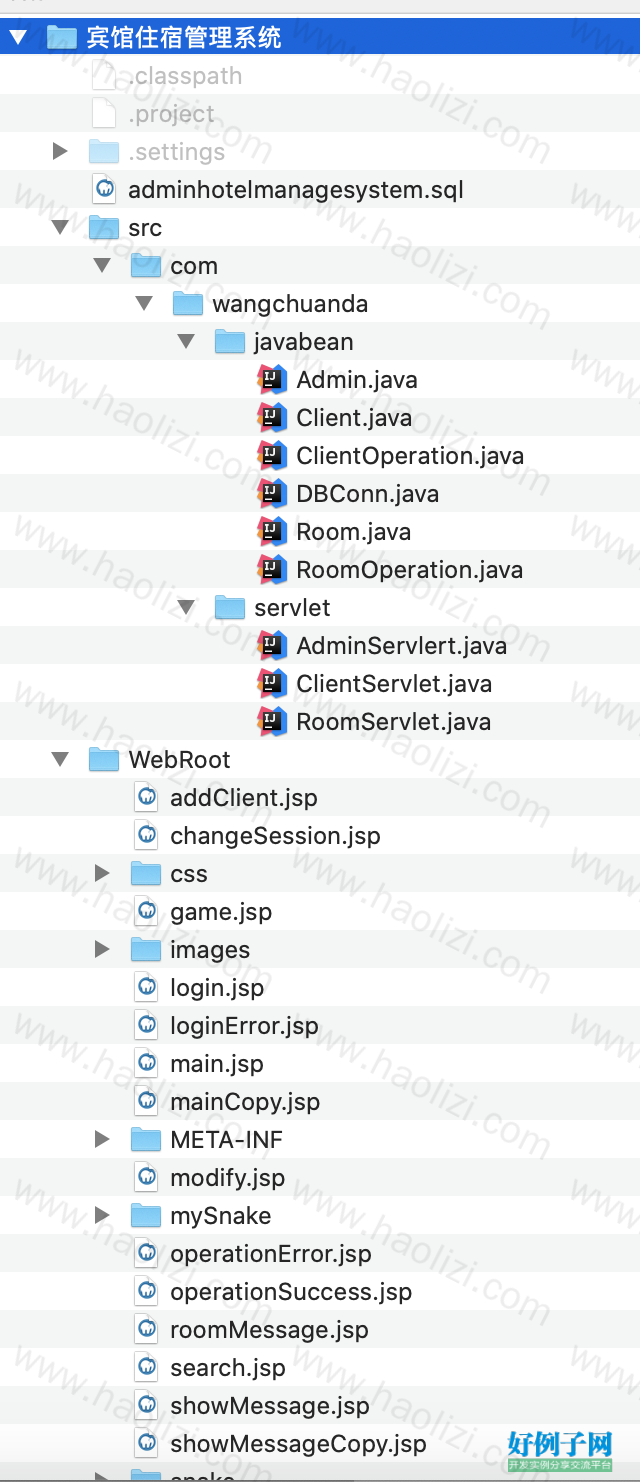Collapse the src folder
Image resolution: width=640 pixels, height=1482 pixels.
(60, 228)
